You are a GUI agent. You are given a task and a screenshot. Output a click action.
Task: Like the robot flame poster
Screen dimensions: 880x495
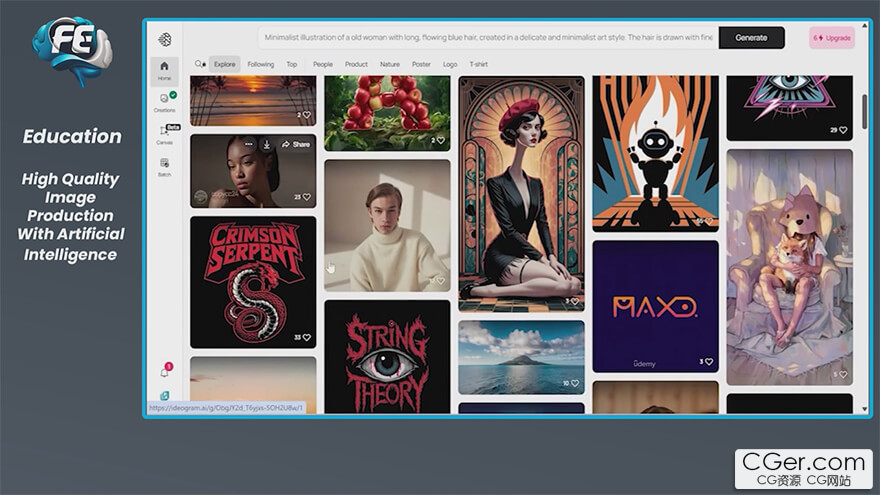pyautogui.click(x=709, y=222)
